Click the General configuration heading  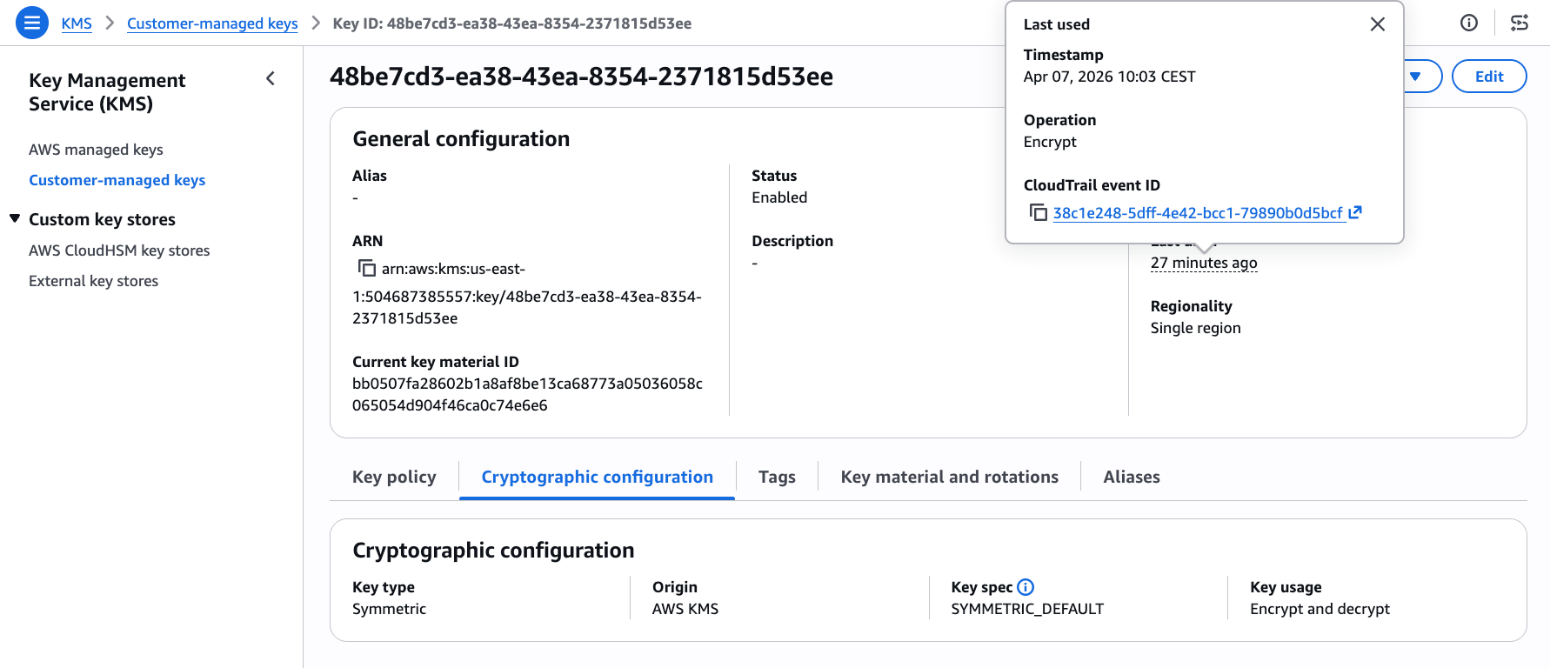[461, 139]
